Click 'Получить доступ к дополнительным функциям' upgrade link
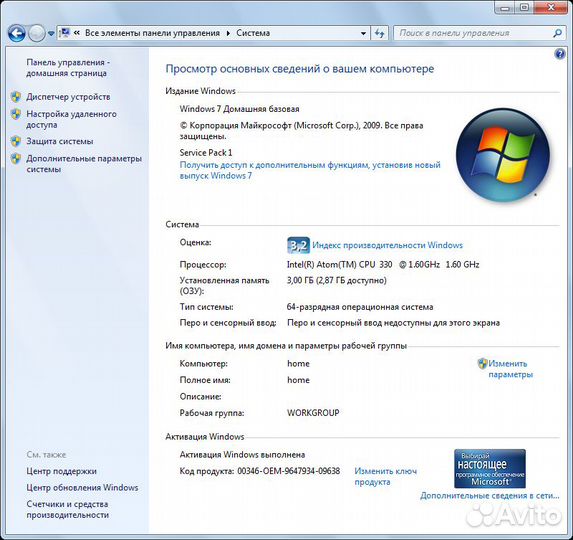 click(310, 170)
